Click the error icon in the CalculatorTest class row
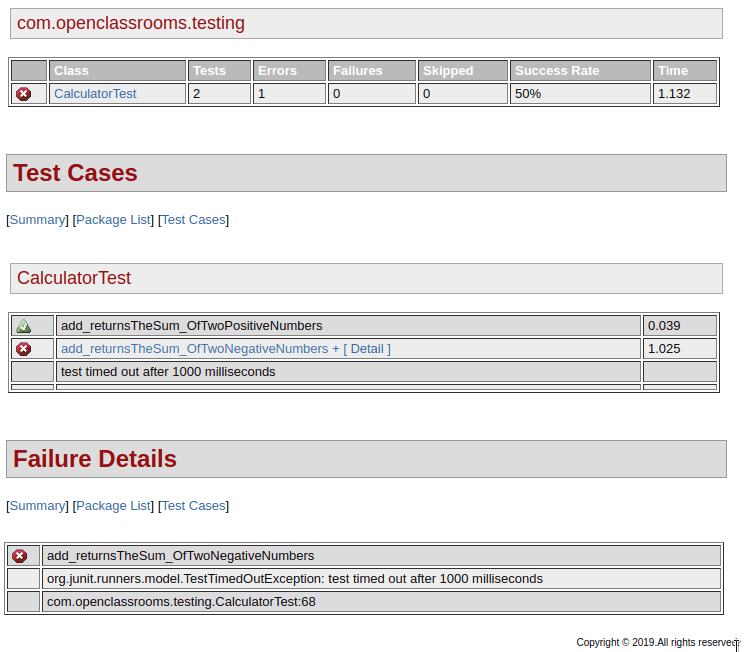Viewport: 744px width, 652px height. 24,94
